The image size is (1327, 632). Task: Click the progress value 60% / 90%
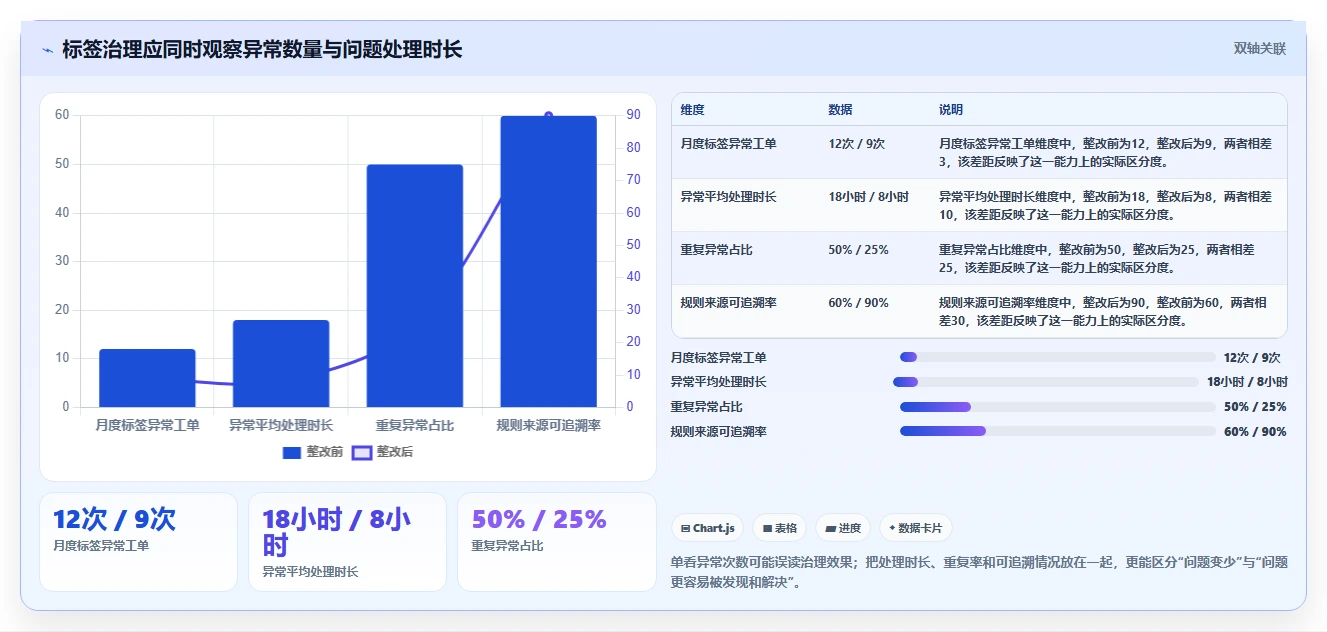[1255, 432]
